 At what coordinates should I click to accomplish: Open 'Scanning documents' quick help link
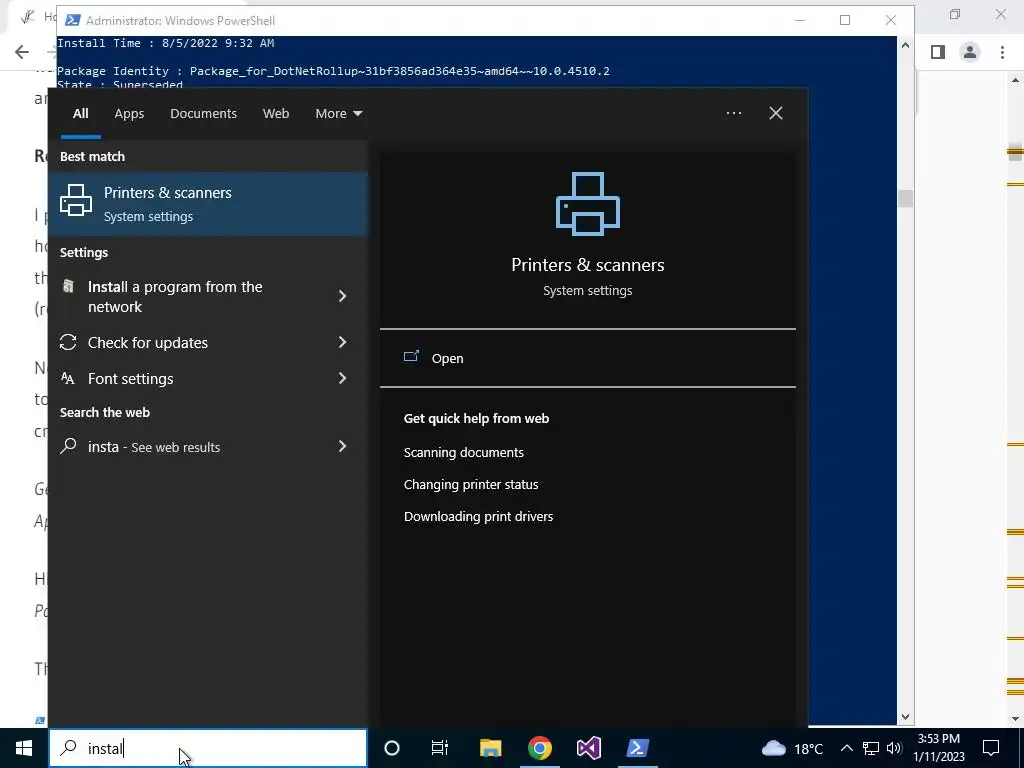pos(464,453)
